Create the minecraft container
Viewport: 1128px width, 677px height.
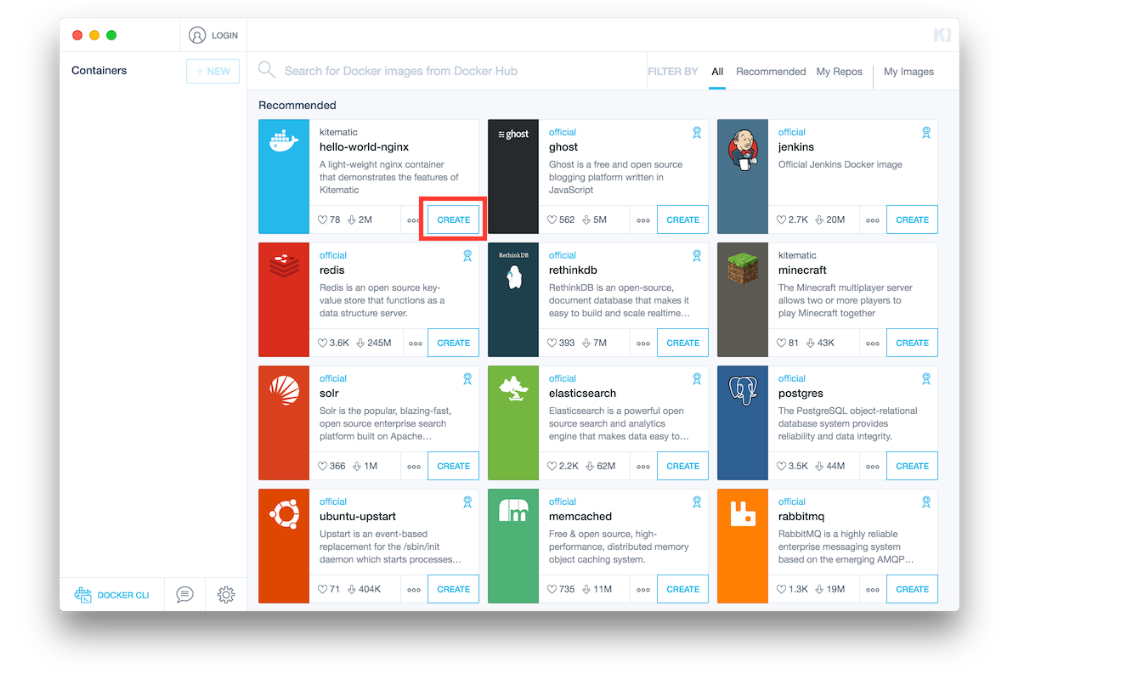(912, 343)
